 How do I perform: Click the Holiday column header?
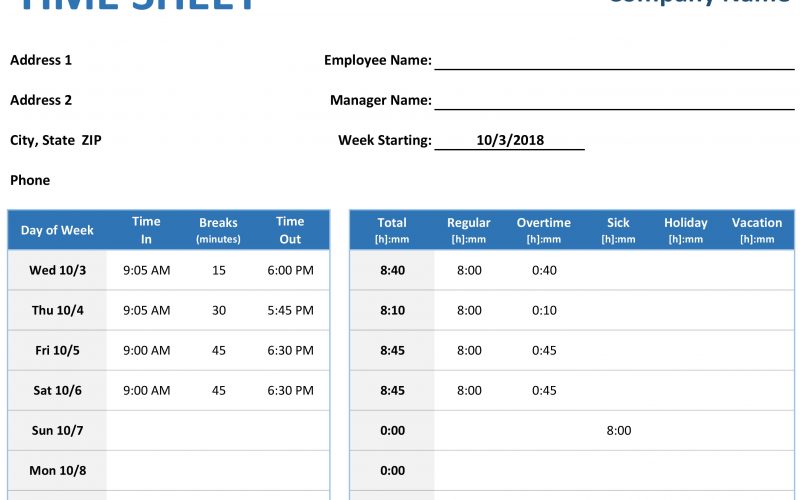coord(685,230)
